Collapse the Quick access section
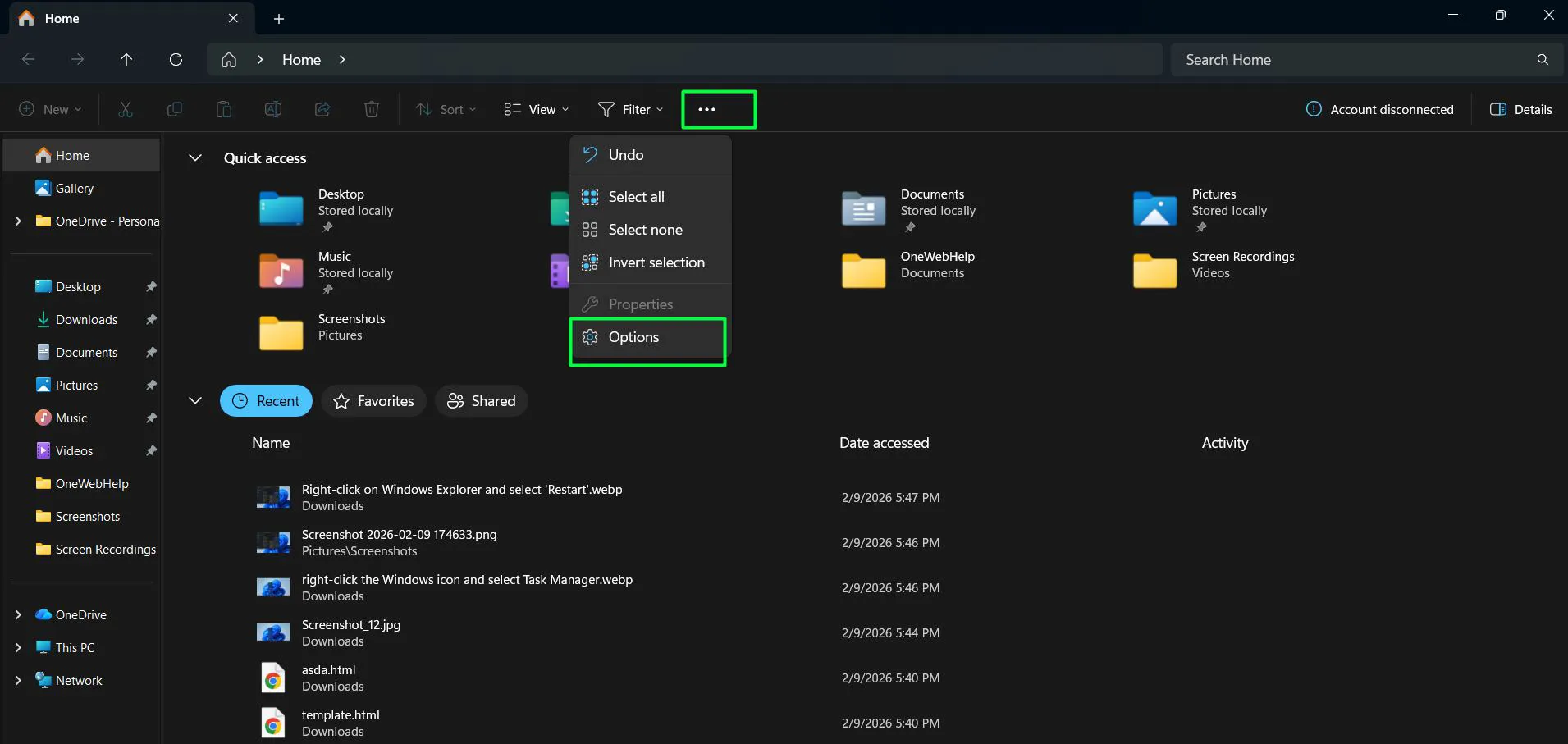The width and height of the screenshot is (1568, 744). pos(194,157)
